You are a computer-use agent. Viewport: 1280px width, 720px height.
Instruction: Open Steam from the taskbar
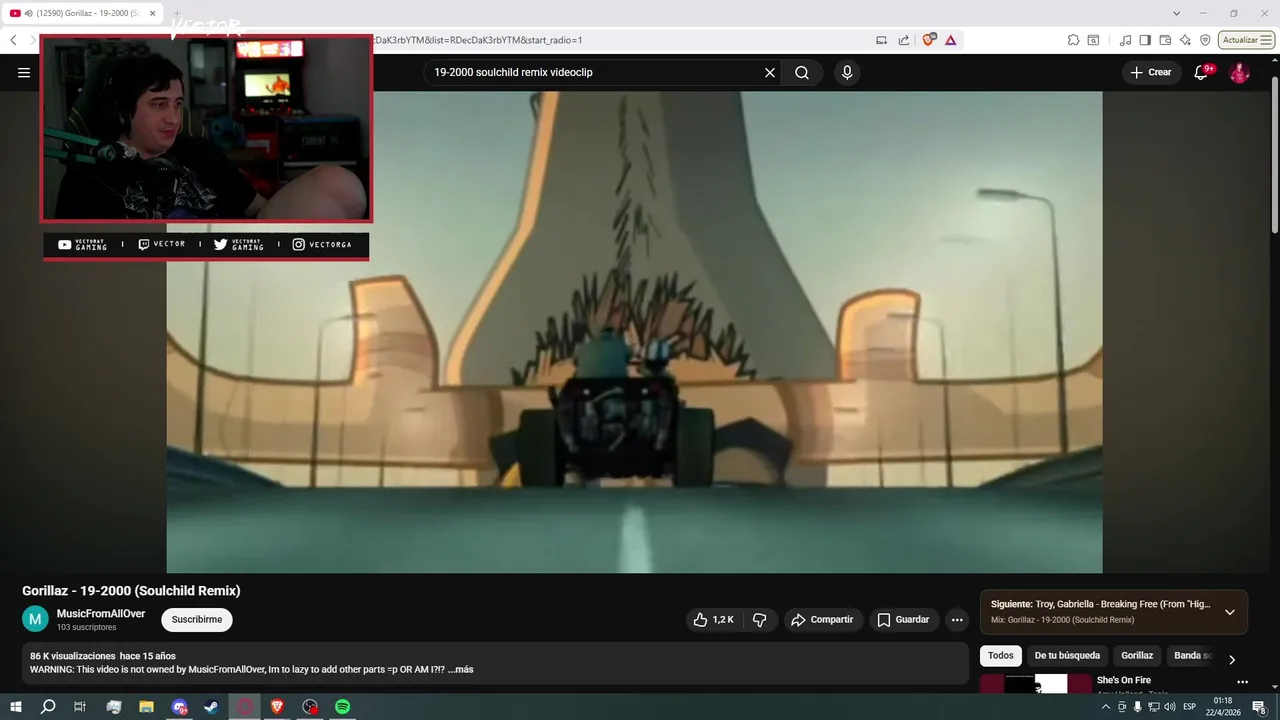(212, 707)
